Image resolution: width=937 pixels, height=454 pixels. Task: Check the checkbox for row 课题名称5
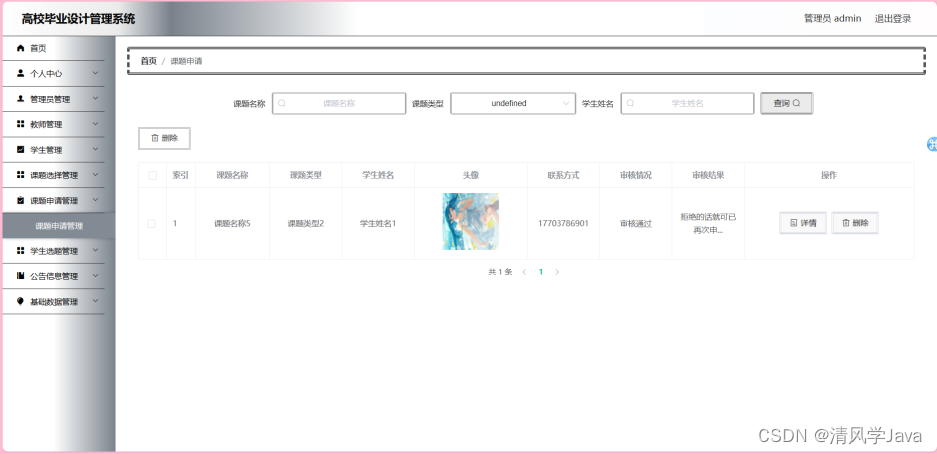point(152,223)
